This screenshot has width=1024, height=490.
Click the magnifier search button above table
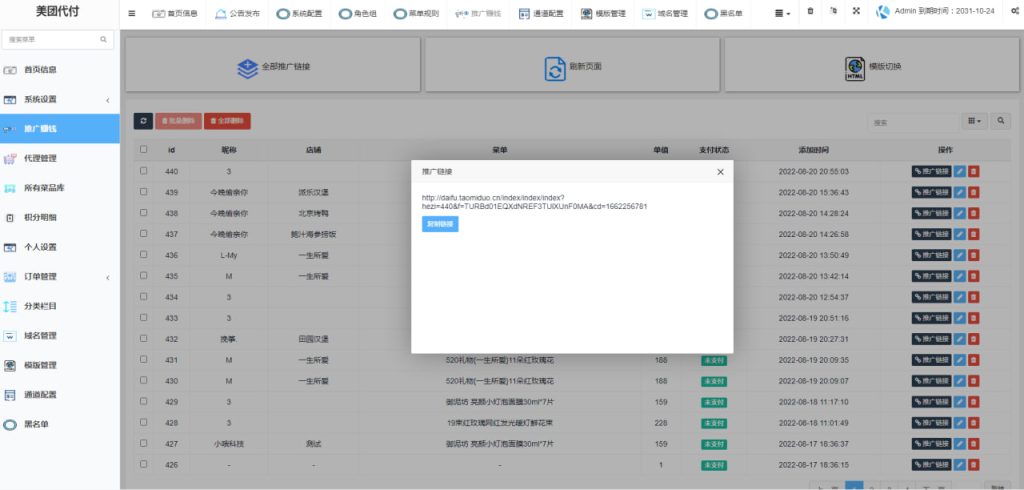point(1000,121)
